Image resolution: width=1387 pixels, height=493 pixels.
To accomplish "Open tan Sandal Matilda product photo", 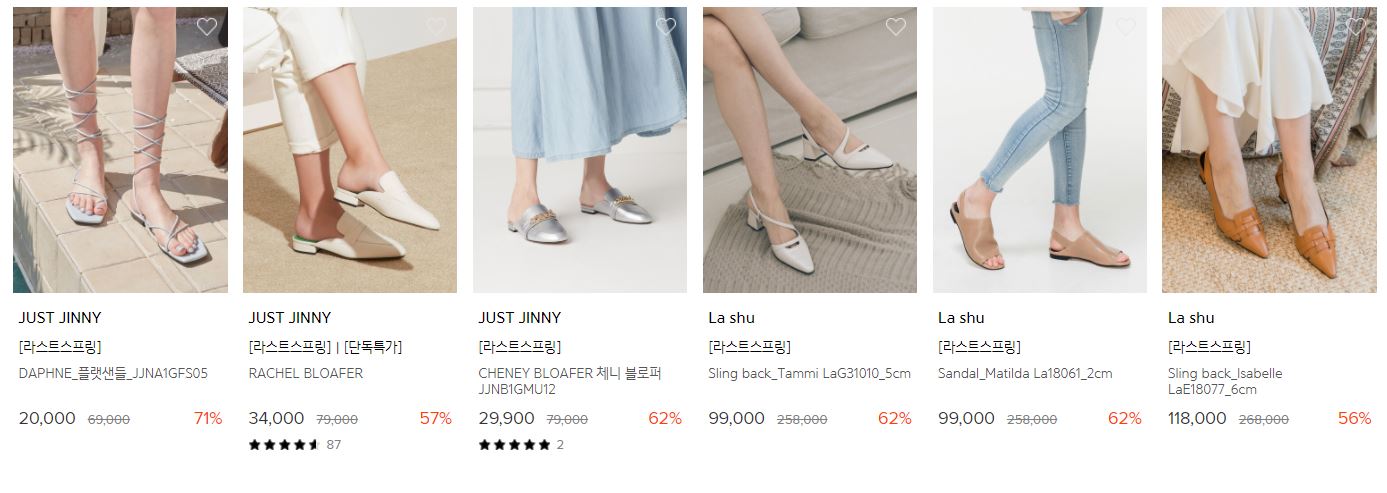I will pyautogui.click(x=1040, y=150).
